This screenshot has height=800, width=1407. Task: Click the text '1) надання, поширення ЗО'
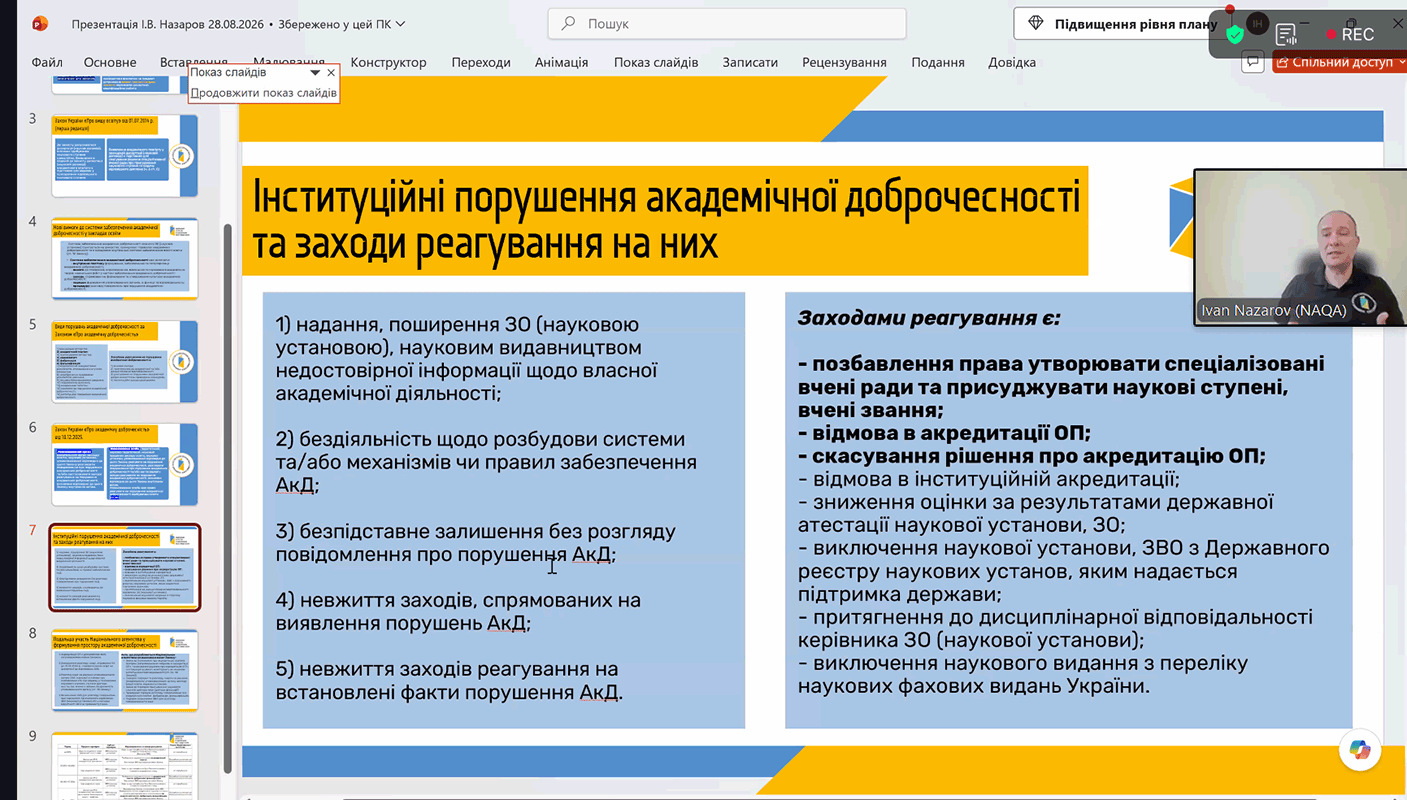[x=457, y=325]
